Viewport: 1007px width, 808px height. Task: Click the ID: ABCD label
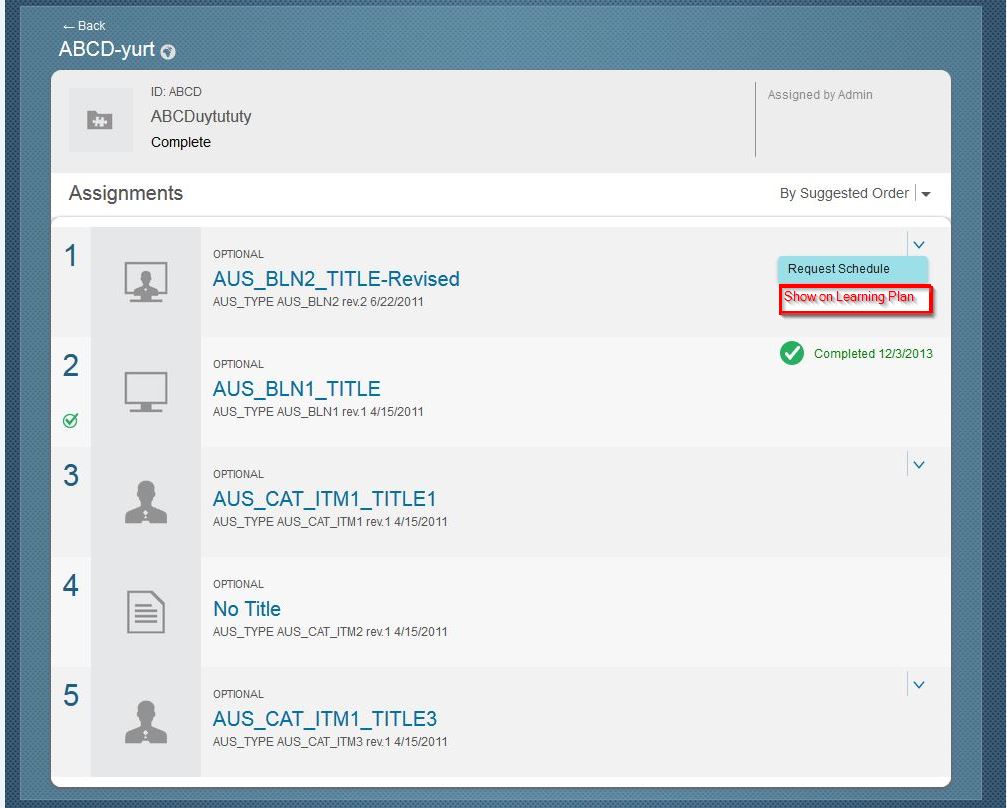click(176, 92)
